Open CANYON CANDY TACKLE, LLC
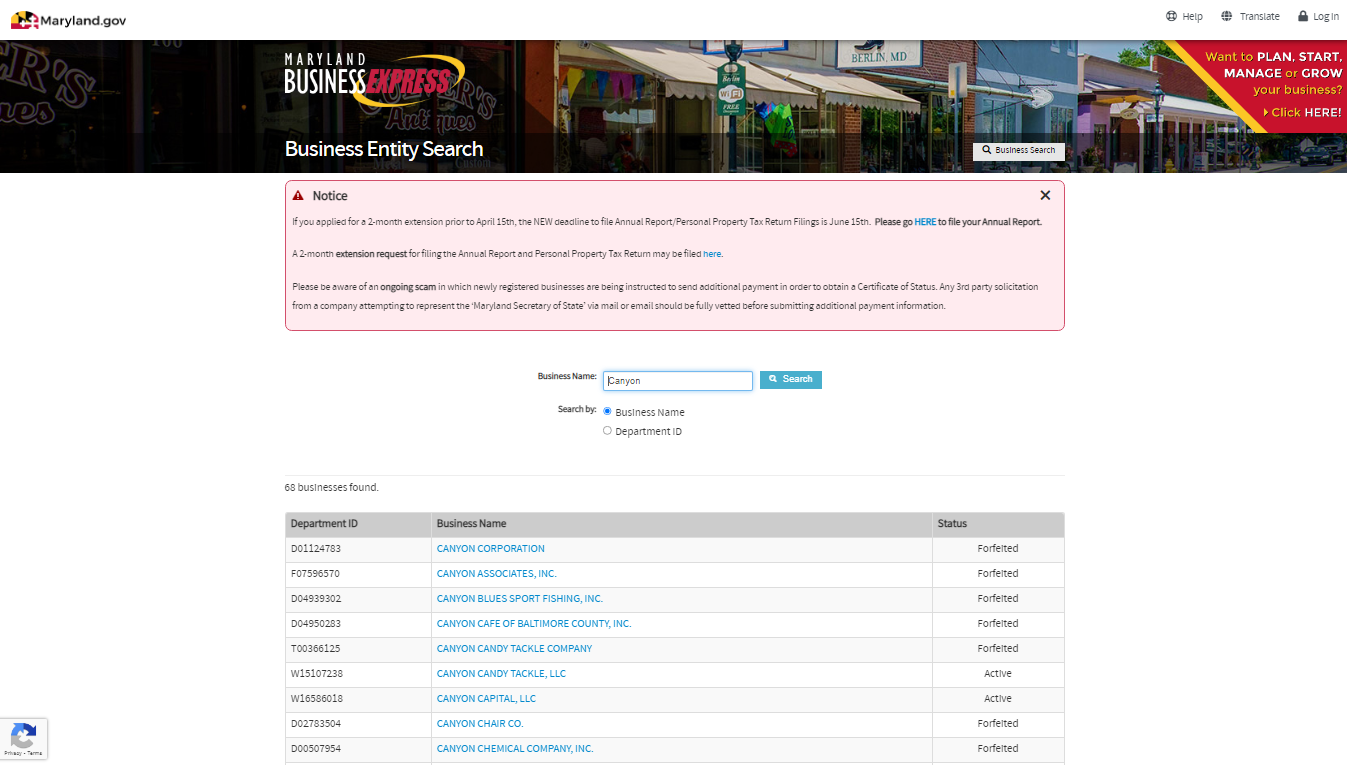The image size is (1347, 765). tap(501, 674)
